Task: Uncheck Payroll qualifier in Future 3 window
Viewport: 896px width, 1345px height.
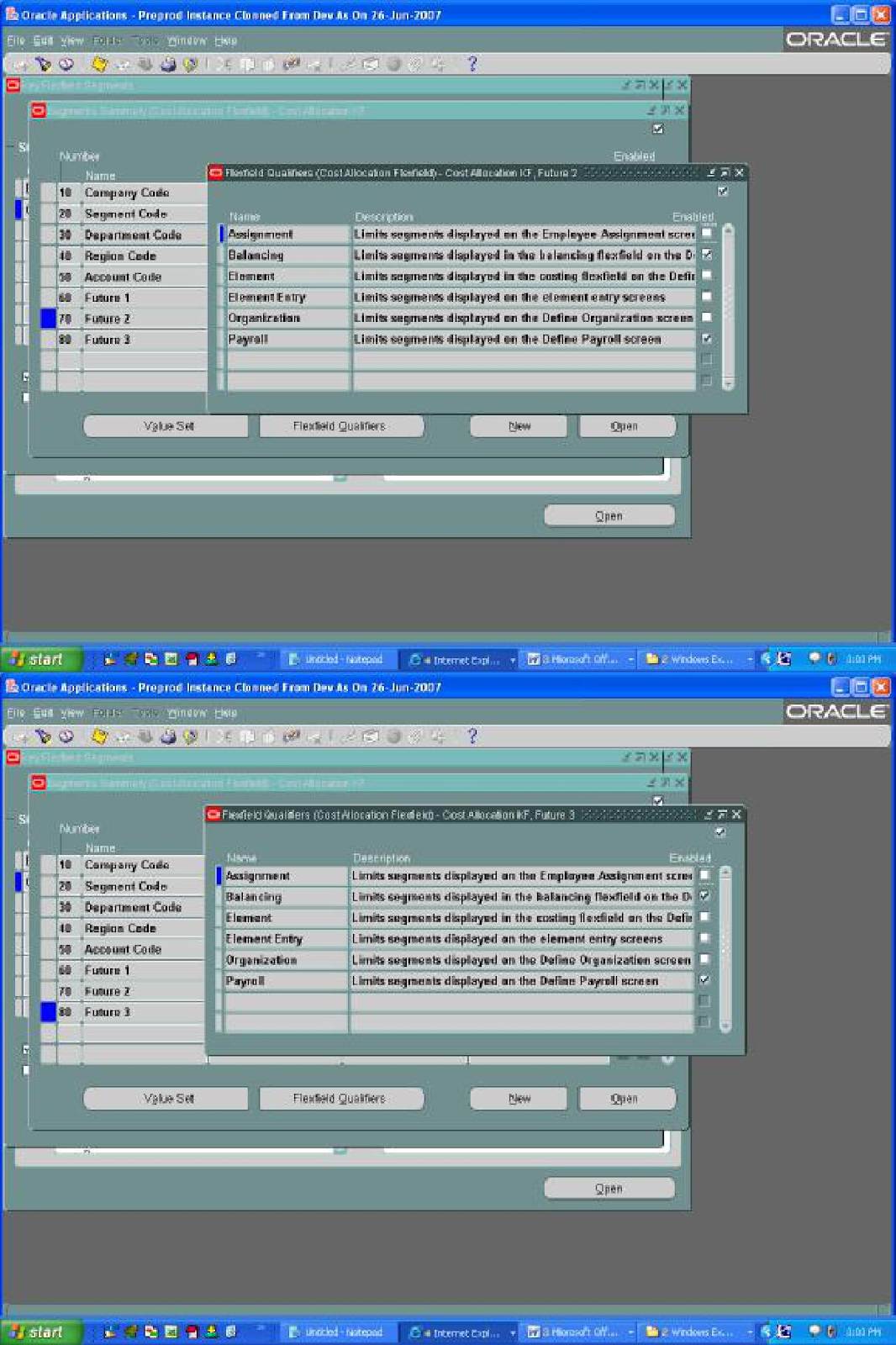Action: point(704,980)
